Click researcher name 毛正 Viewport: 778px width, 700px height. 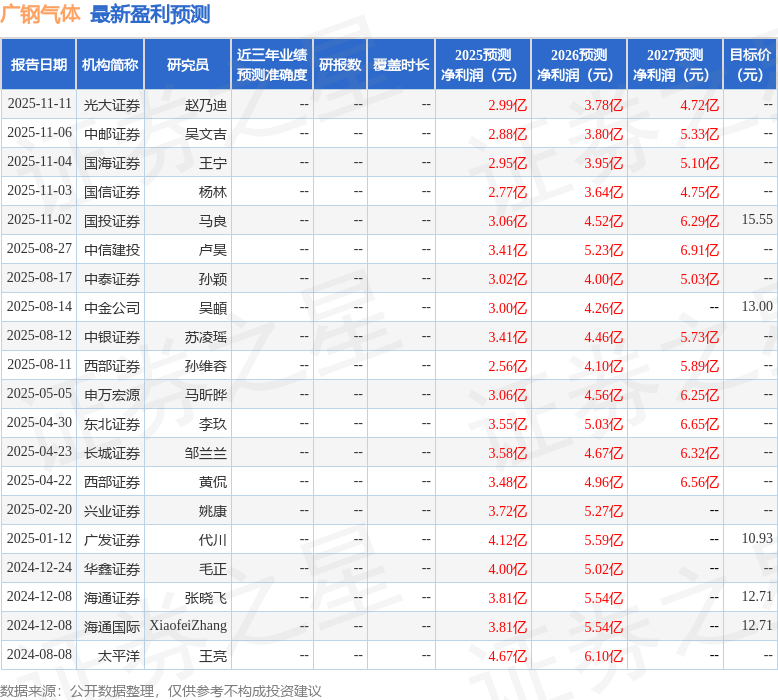pos(213,569)
